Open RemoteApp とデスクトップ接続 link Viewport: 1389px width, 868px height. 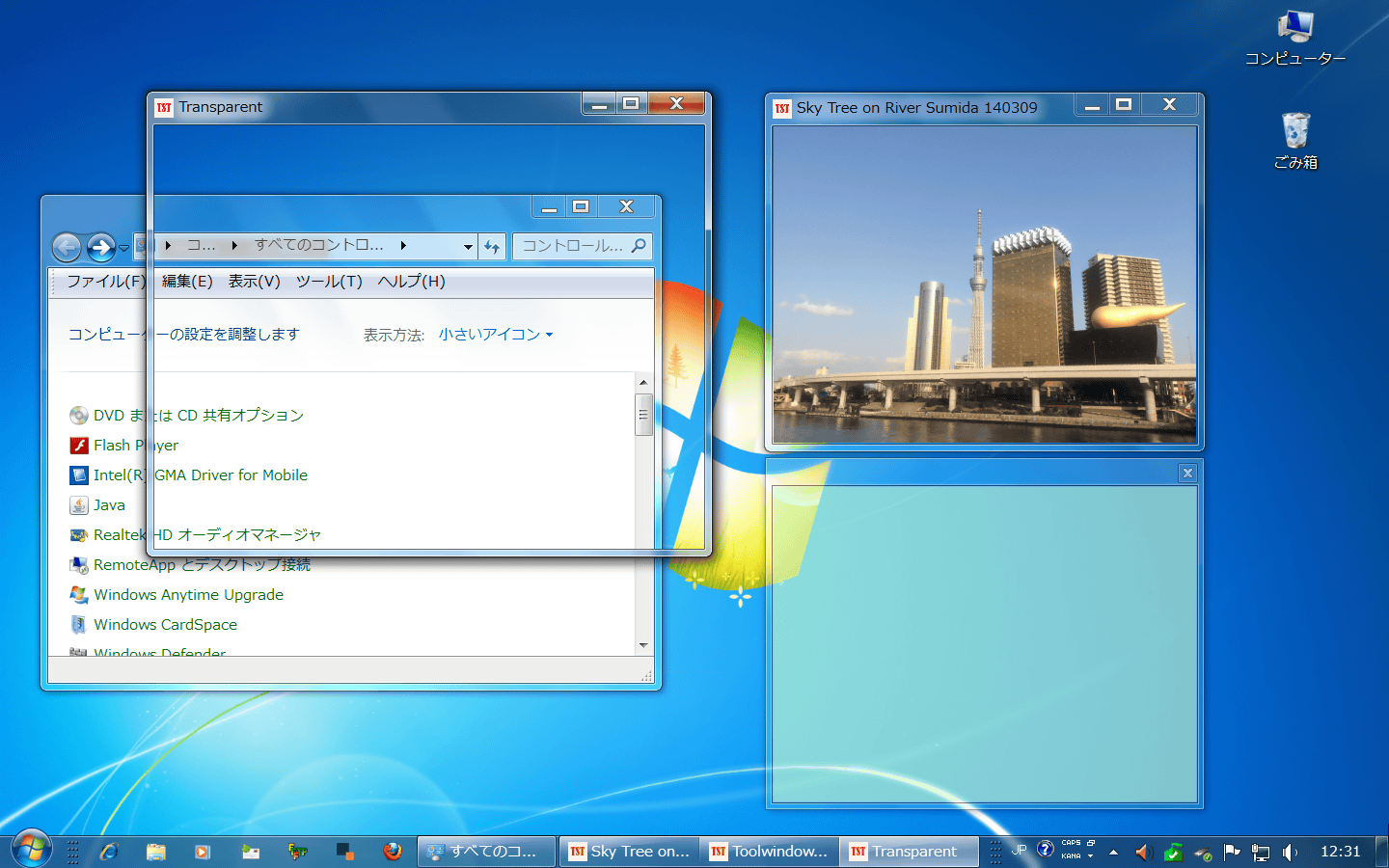click(203, 565)
